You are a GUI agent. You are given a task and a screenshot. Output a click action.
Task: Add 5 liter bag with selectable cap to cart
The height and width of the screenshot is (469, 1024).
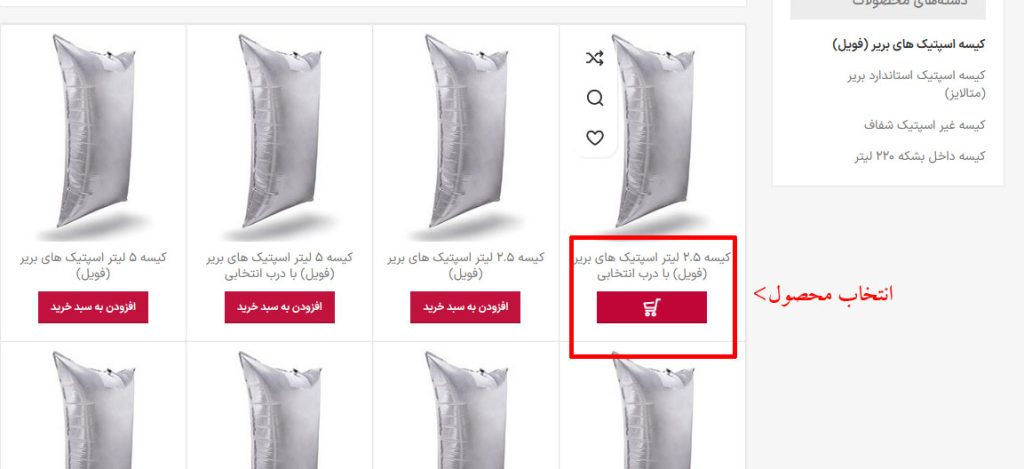(280, 307)
